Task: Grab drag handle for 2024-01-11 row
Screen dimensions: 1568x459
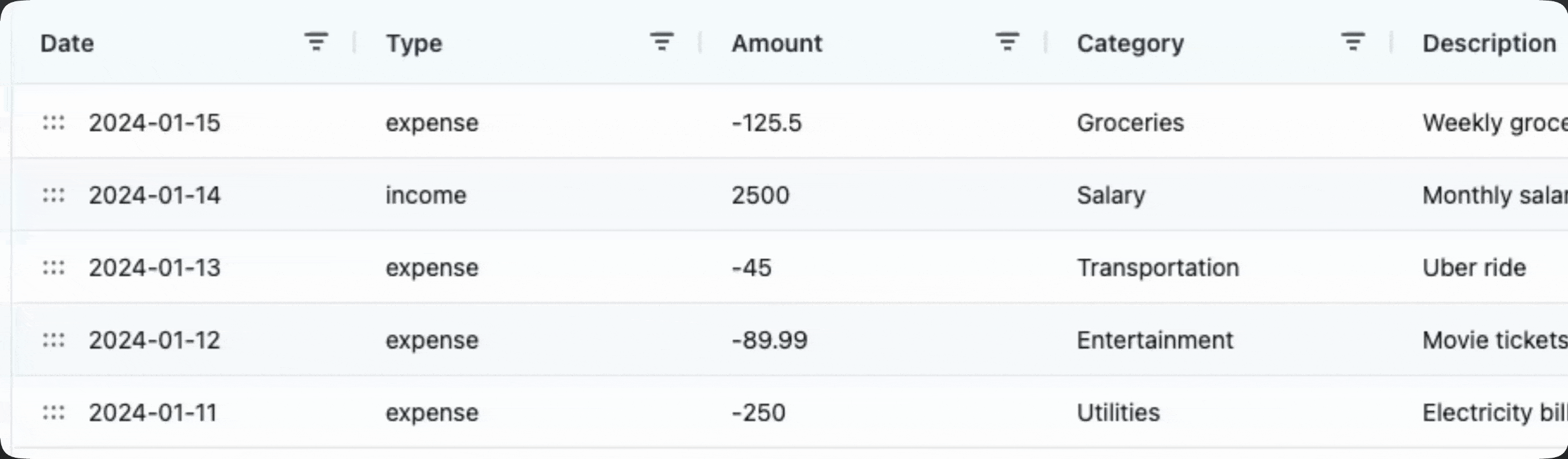Action: (x=54, y=413)
